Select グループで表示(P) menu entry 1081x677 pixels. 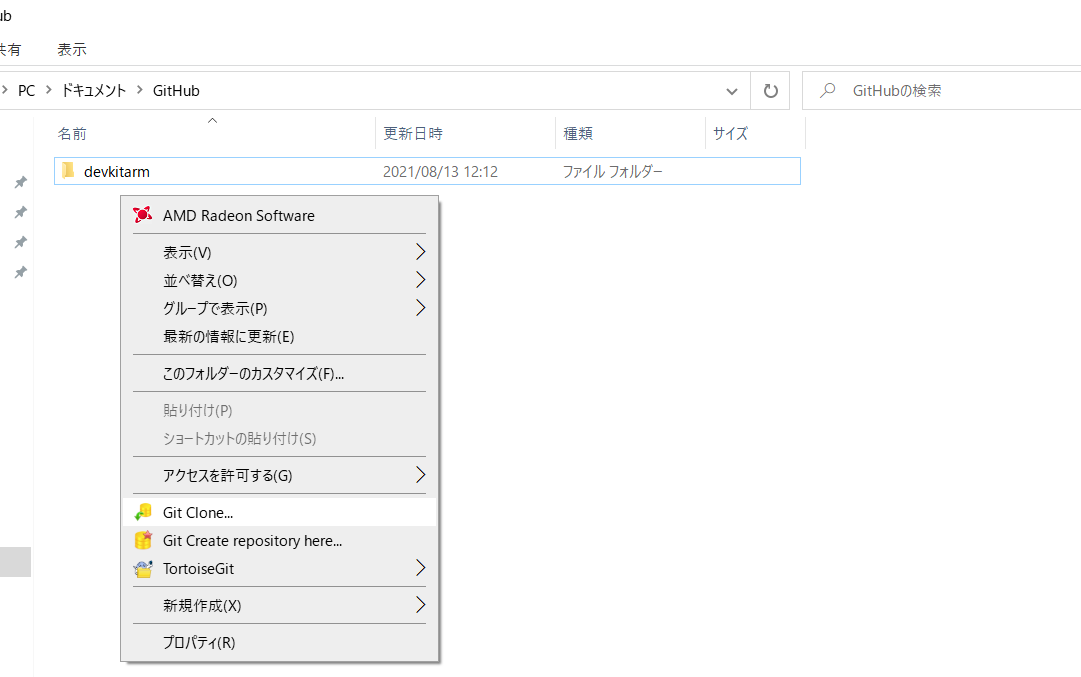(x=279, y=308)
